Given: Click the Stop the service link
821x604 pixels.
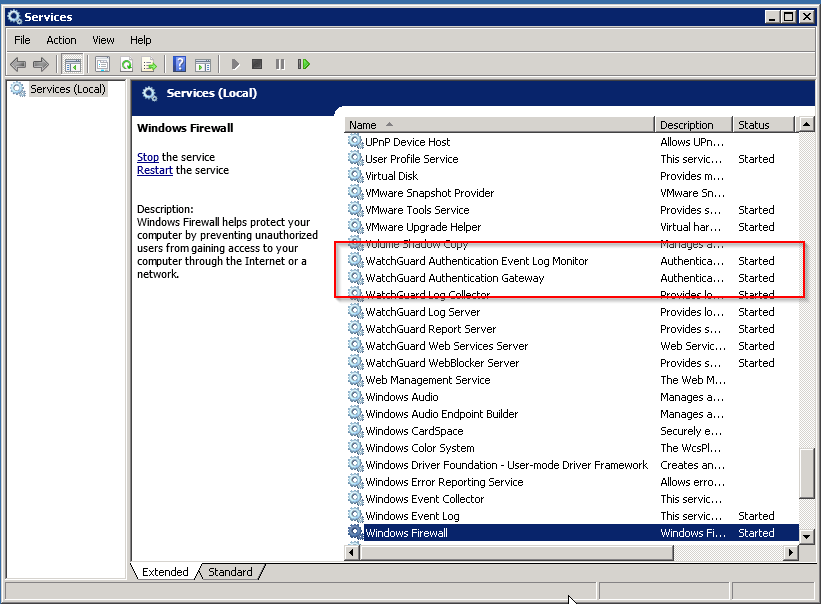Looking at the screenshot, I should [x=148, y=157].
